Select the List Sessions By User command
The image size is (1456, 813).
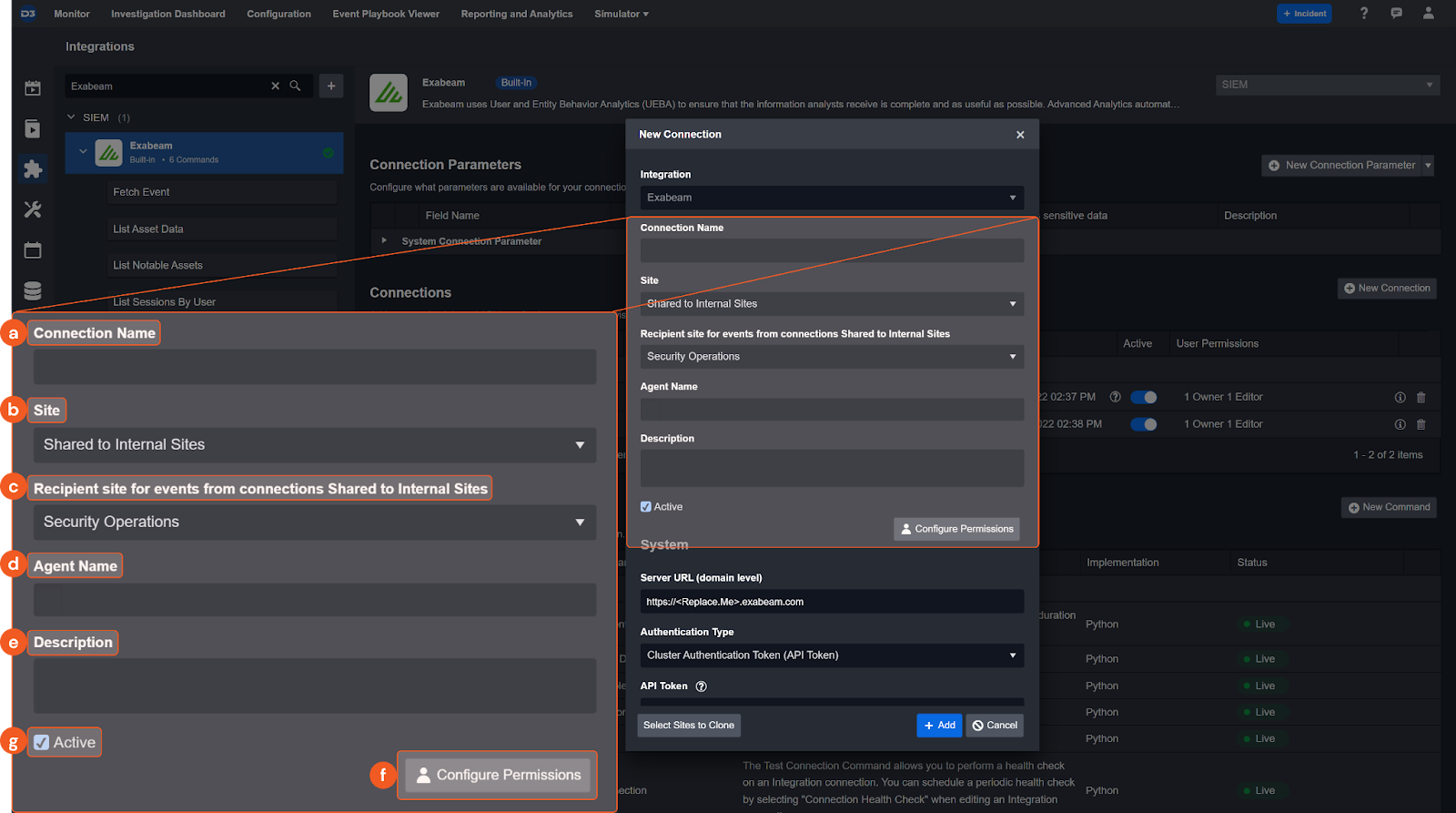[x=221, y=301]
